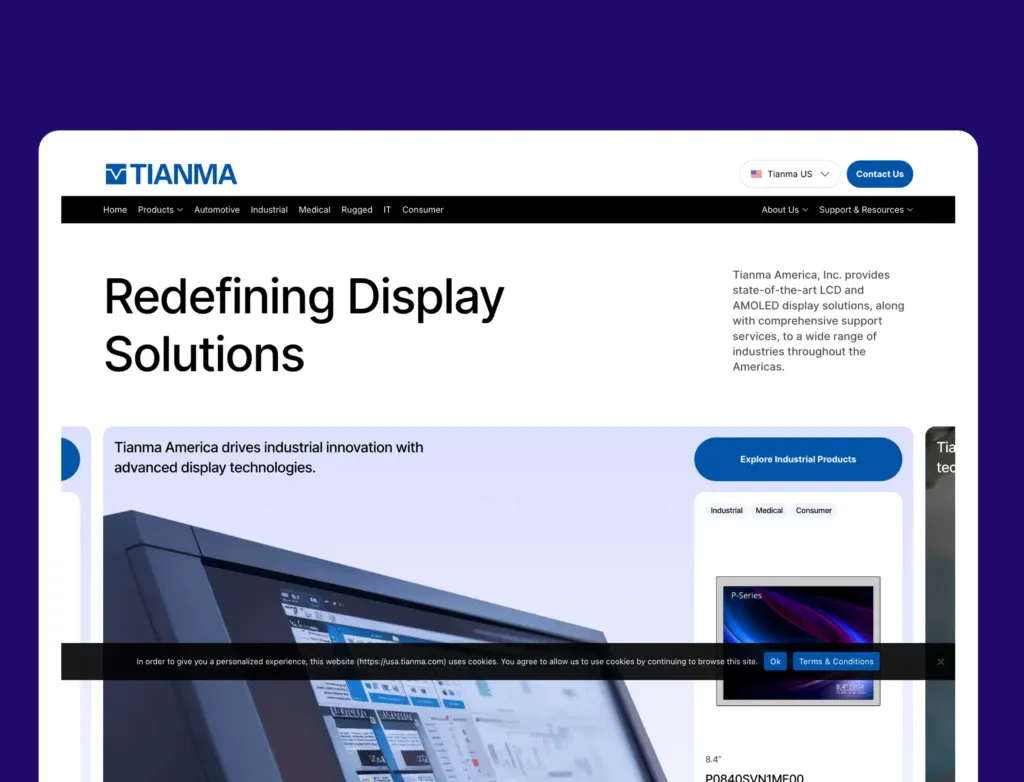Open Terms & Conditions from cookie banner

pyautogui.click(x=836, y=661)
